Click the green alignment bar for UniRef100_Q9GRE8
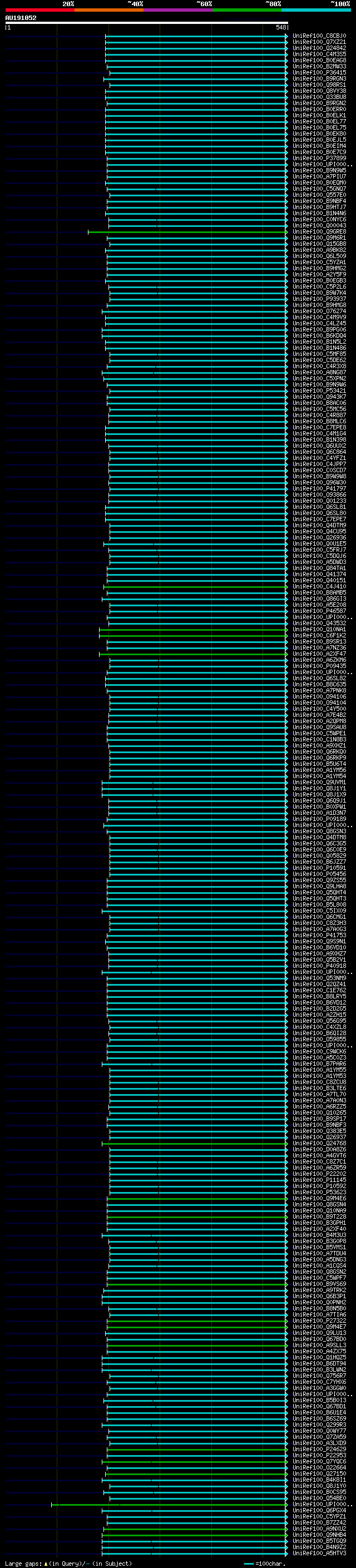Image resolution: width=356 pixels, height=1568 pixels. tap(187, 232)
